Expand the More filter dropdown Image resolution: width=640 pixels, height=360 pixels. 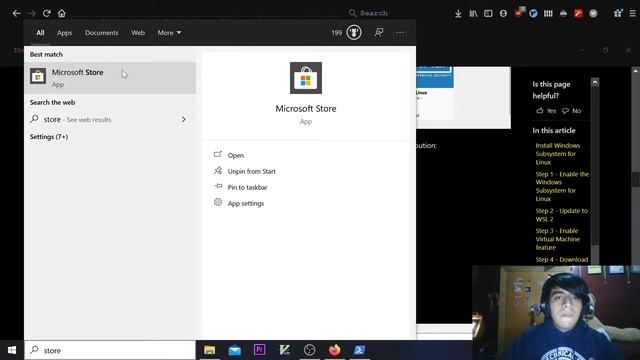[x=169, y=33]
